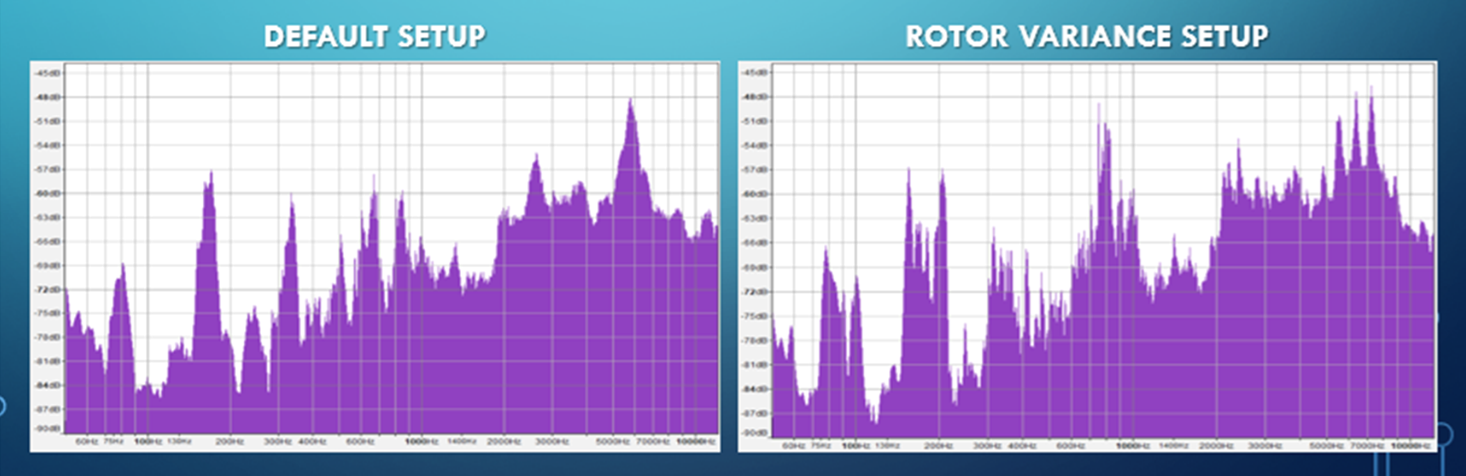Viewport: 1466px width, 476px height.
Task: Click the -72dB label on Rotor Variance chart
Action: point(757,291)
